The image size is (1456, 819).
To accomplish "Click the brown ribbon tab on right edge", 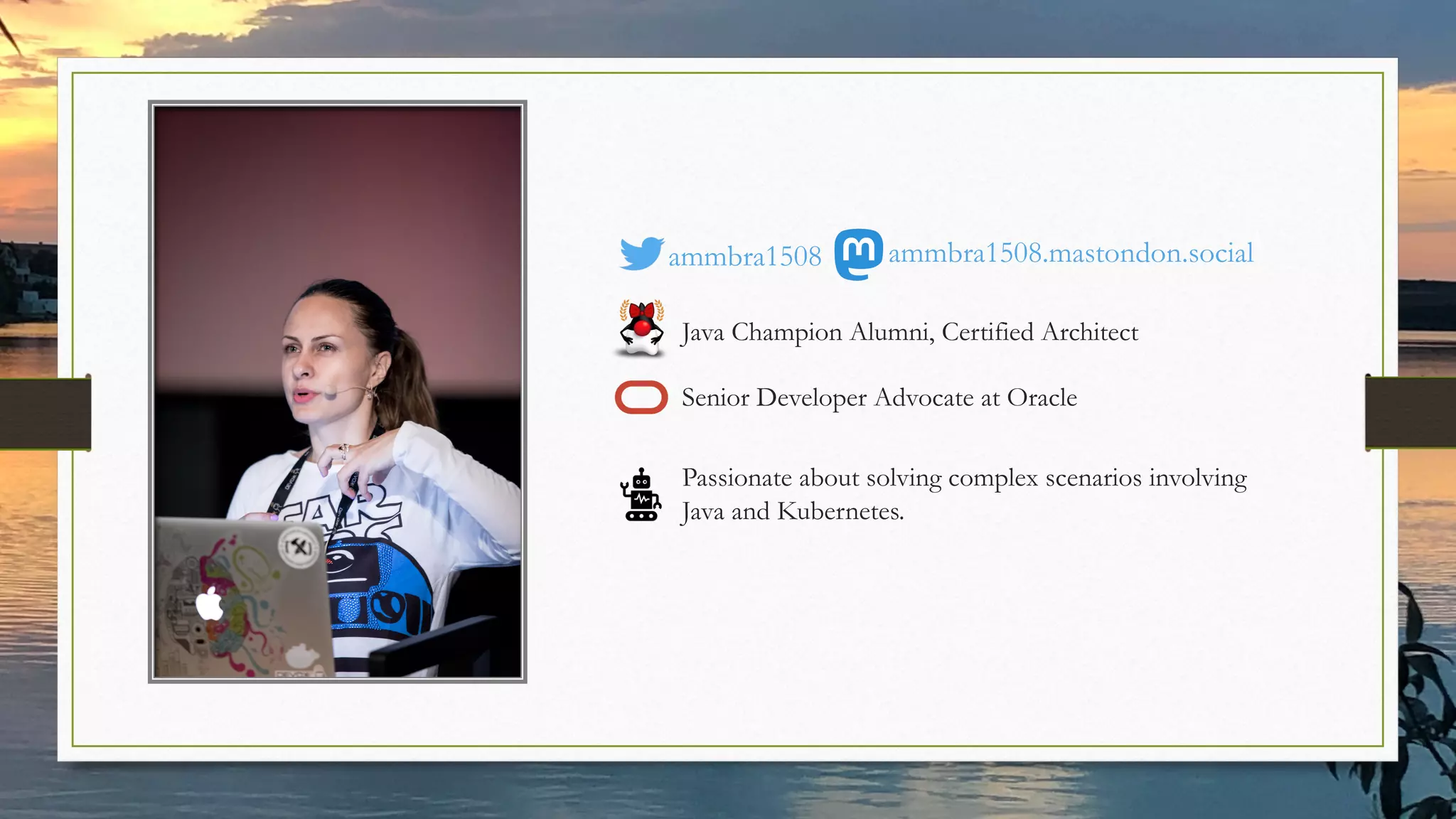I will coord(1410,413).
